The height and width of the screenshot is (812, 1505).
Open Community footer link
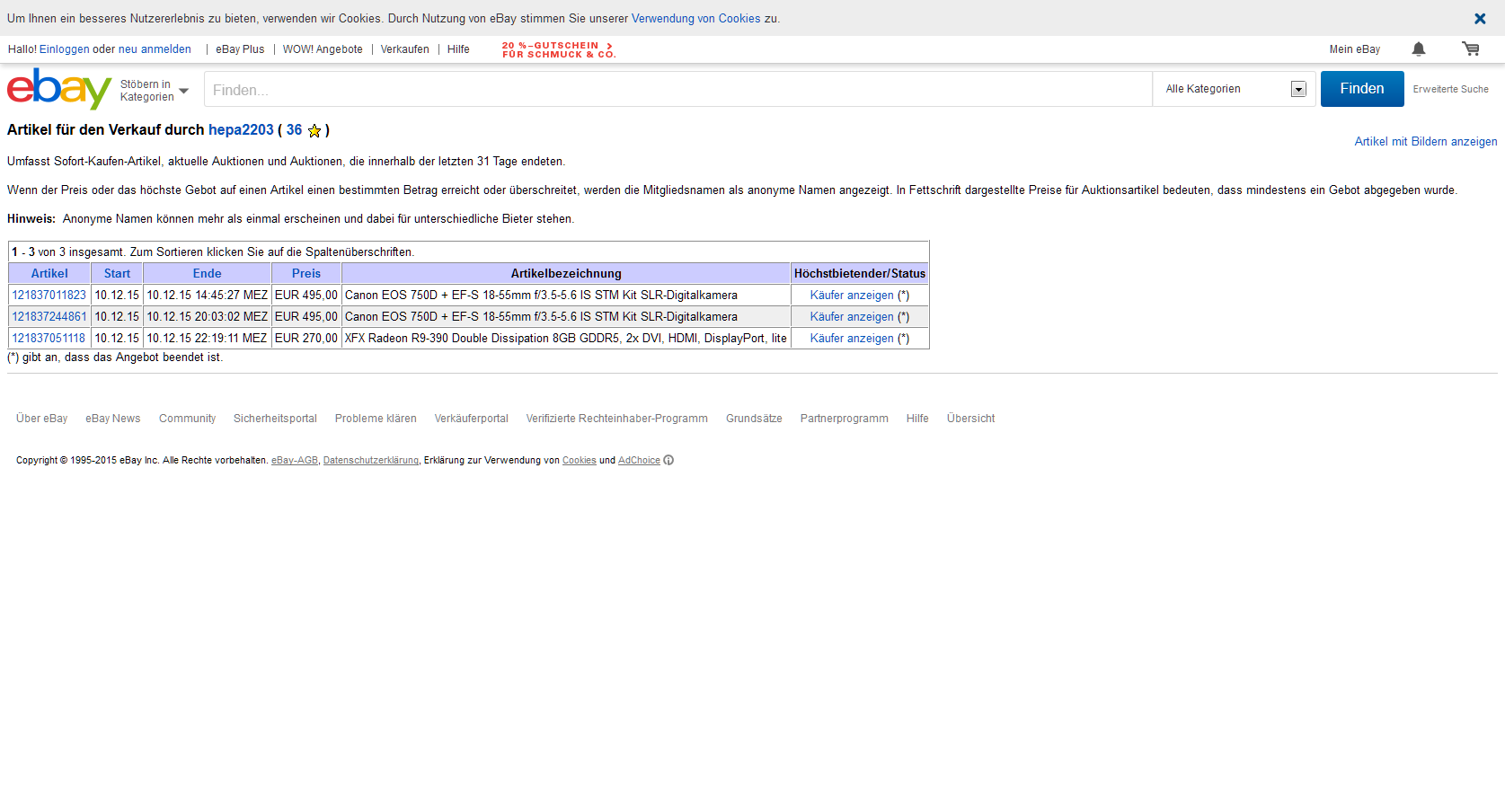point(187,419)
